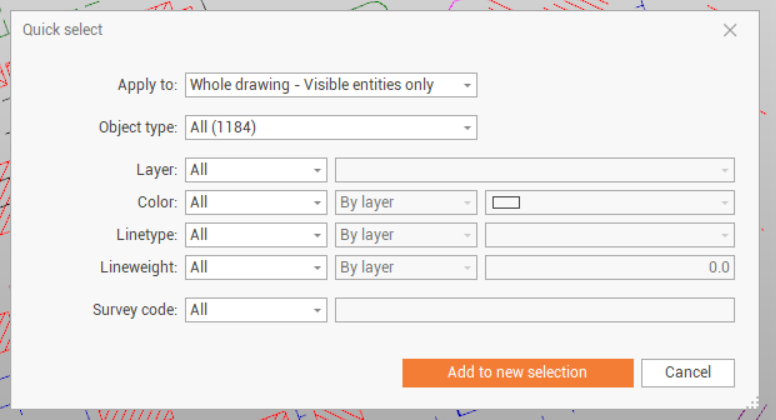Viewport: 776px width, 420px height.
Task: Open the Object type dropdown
Action: pyautogui.click(x=331, y=127)
